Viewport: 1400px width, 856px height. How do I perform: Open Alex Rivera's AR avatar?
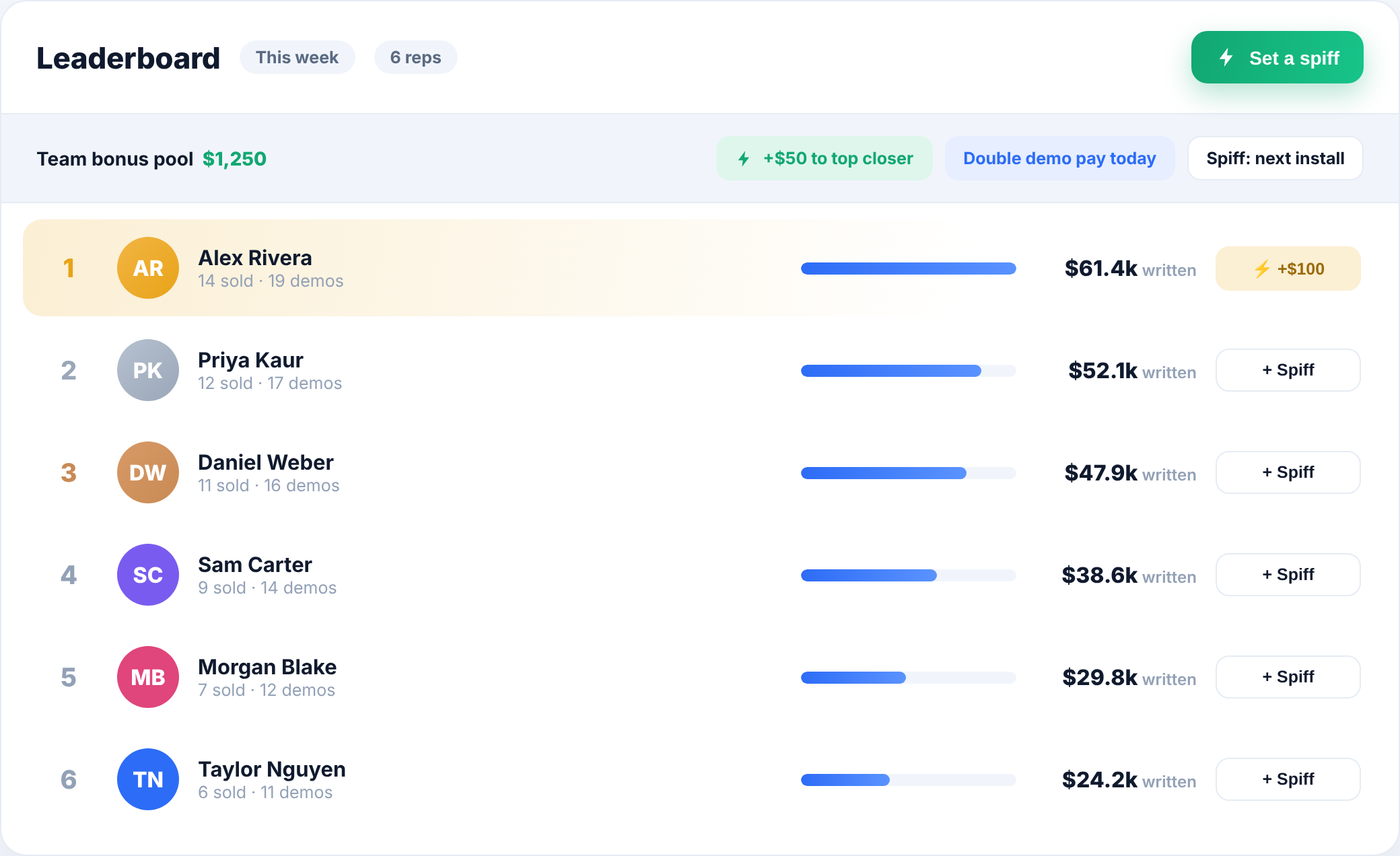[148, 268]
